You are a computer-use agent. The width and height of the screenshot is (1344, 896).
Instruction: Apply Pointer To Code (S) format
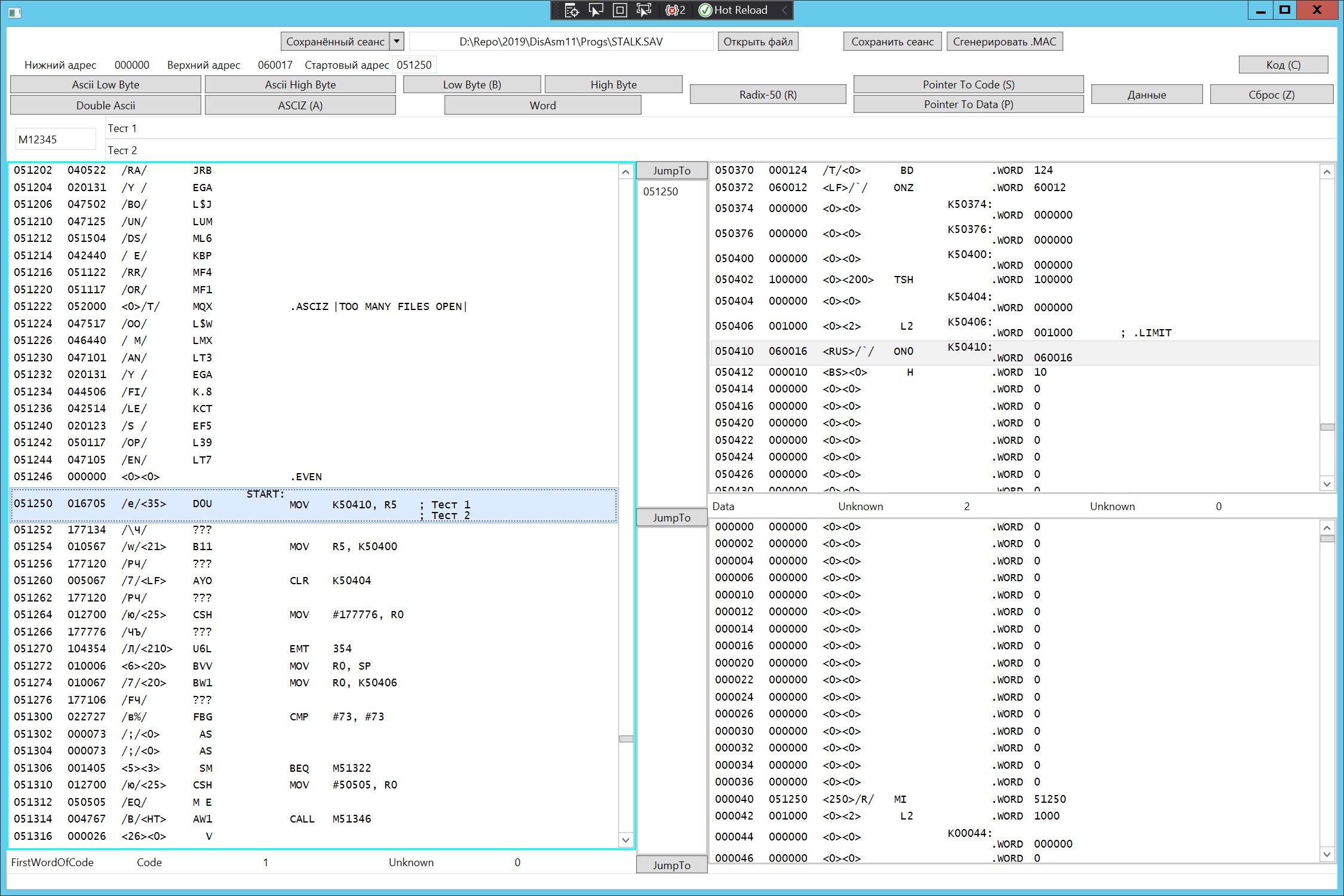click(x=968, y=84)
